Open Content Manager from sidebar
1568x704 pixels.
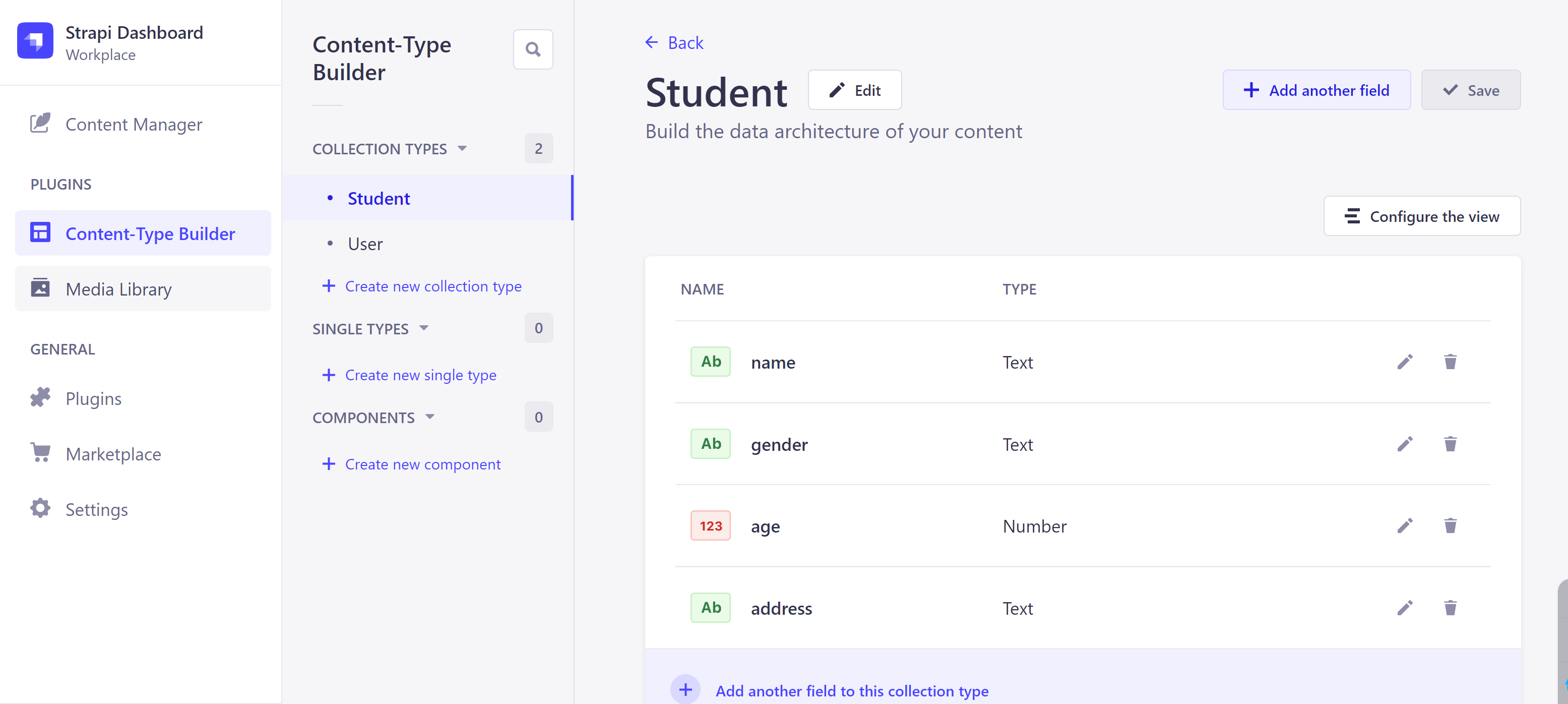[133, 124]
